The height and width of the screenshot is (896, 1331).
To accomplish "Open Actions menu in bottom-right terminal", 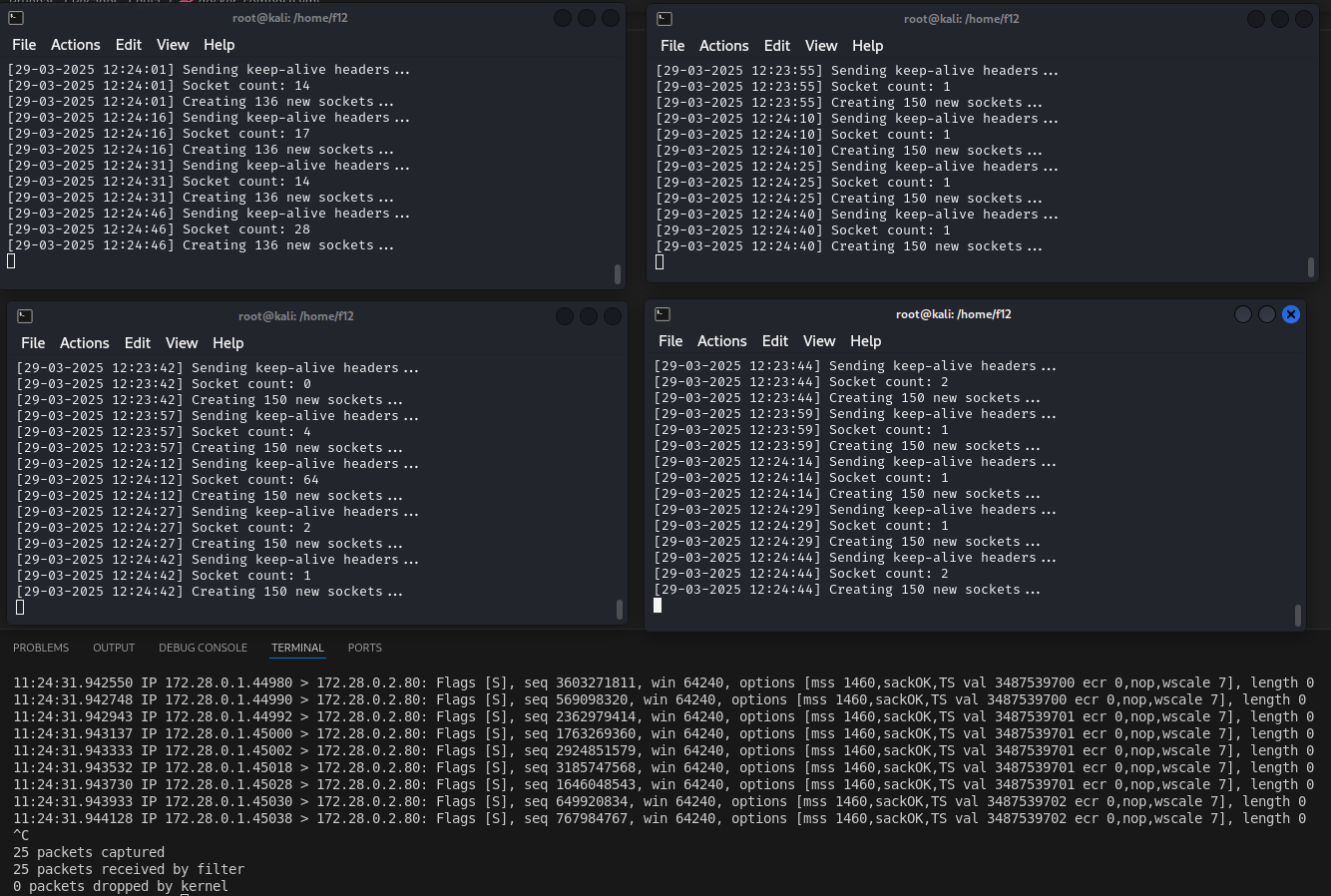I will tap(722, 341).
